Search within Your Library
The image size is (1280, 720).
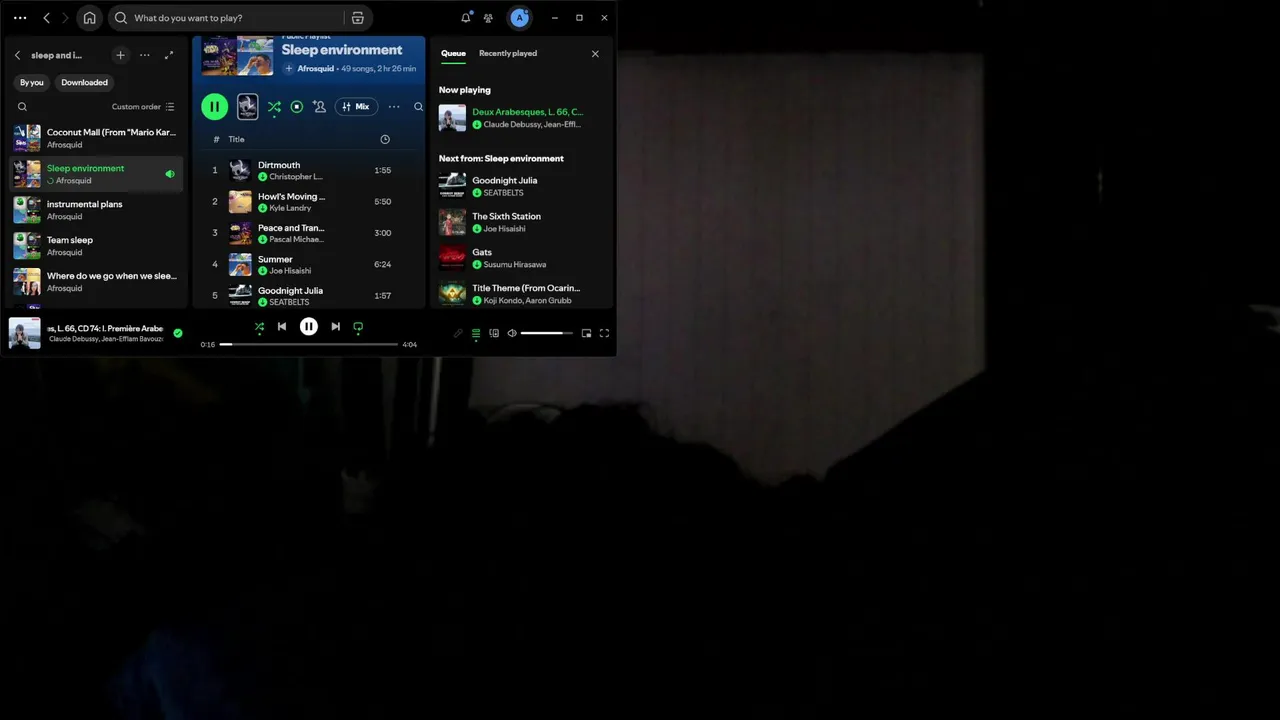[22, 107]
